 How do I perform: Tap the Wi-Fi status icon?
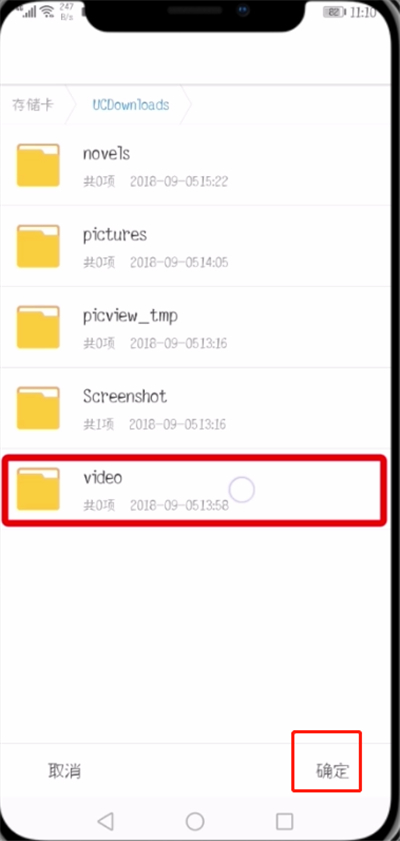pyautogui.click(x=49, y=11)
